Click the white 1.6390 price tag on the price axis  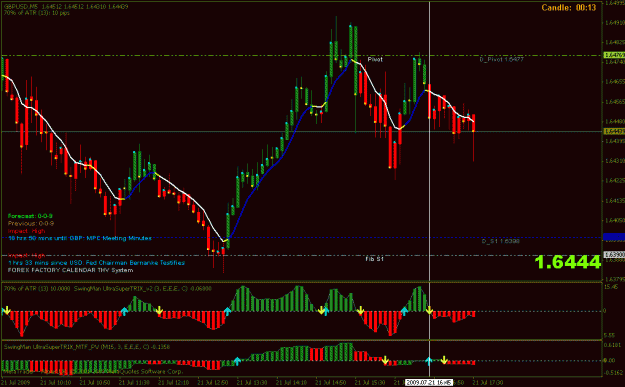[614, 254]
